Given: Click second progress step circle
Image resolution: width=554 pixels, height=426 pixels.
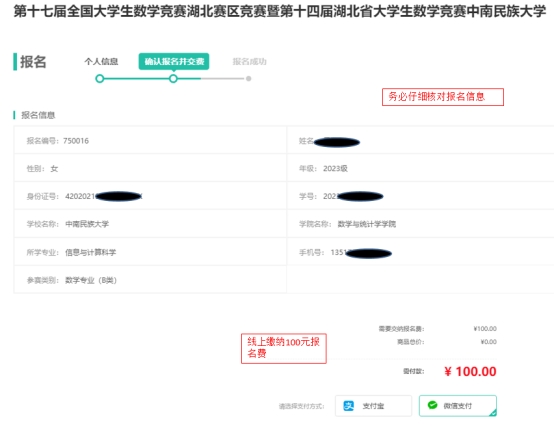Looking at the screenshot, I should coord(173,78).
